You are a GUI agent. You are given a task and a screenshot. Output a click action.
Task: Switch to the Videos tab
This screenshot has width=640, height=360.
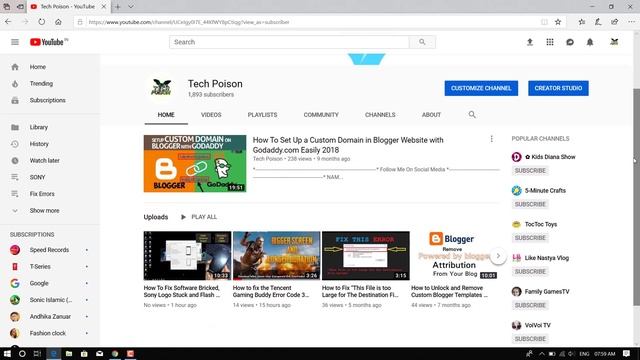tap(211, 115)
